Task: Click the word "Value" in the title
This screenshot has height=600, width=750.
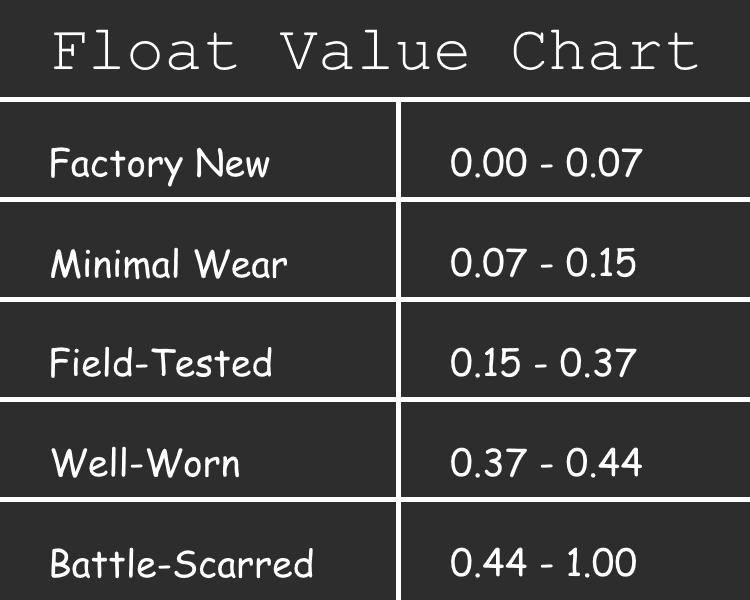Action: point(374,50)
